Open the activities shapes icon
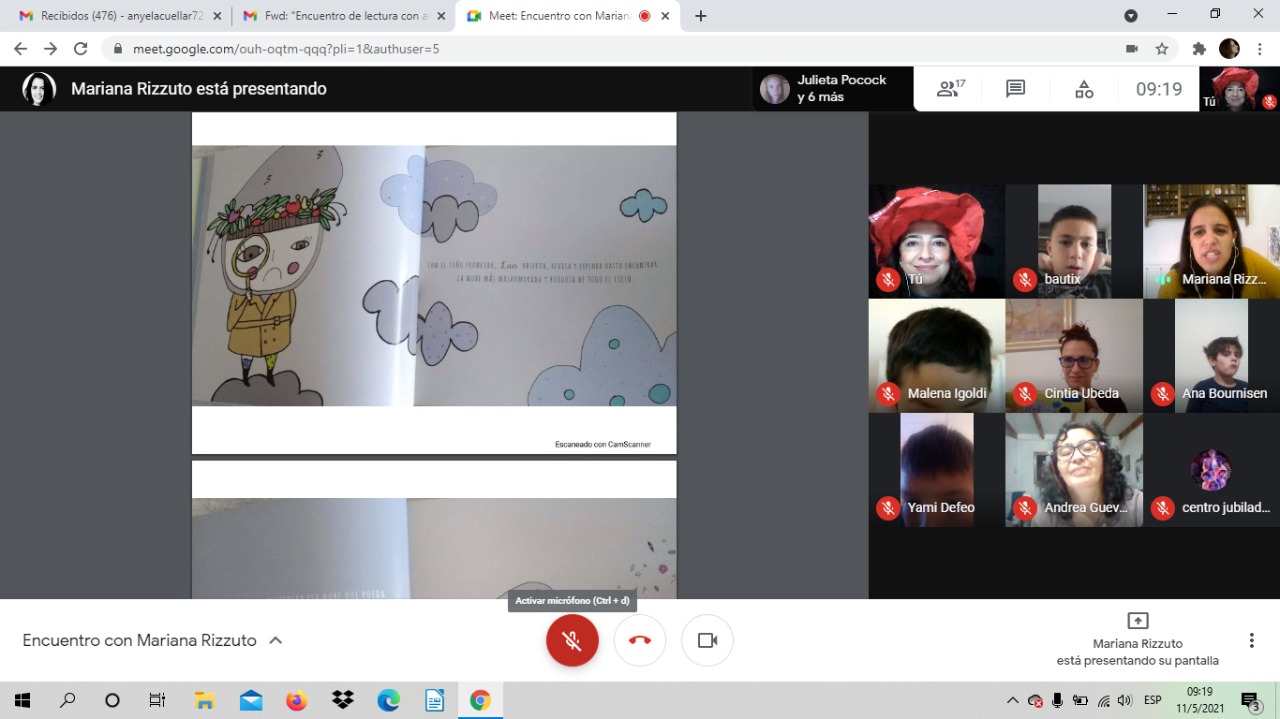The height and width of the screenshot is (719, 1280). (1084, 89)
